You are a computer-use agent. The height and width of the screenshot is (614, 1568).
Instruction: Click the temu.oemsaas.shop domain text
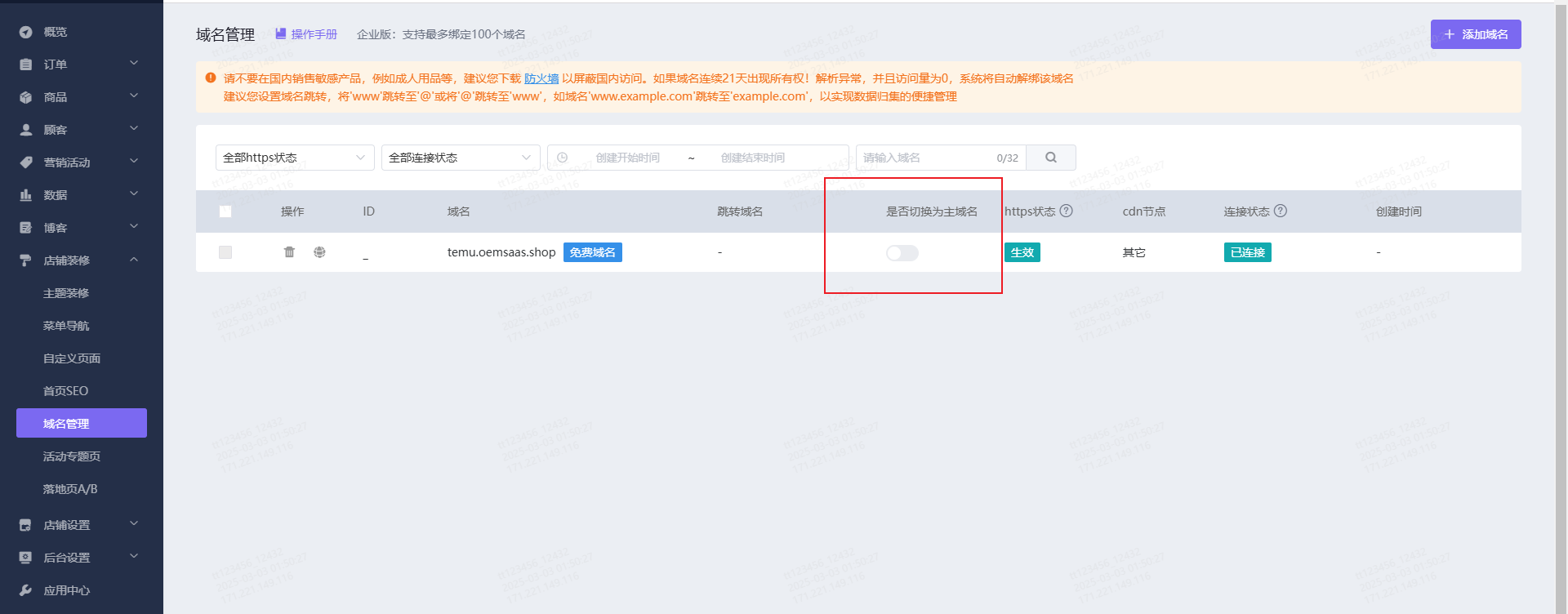(x=501, y=252)
